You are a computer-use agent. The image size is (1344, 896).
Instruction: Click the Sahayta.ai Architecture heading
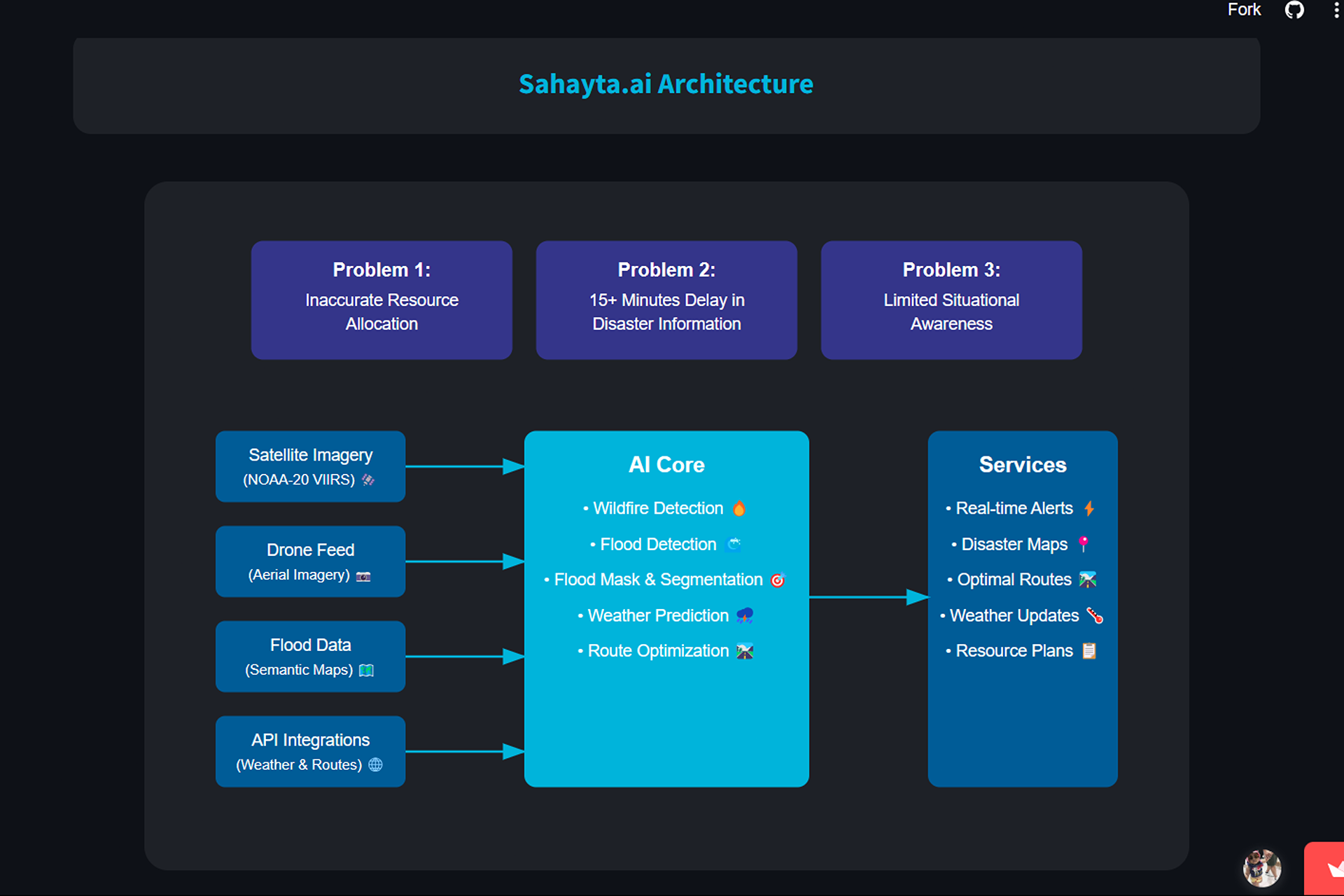[x=666, y=84]
